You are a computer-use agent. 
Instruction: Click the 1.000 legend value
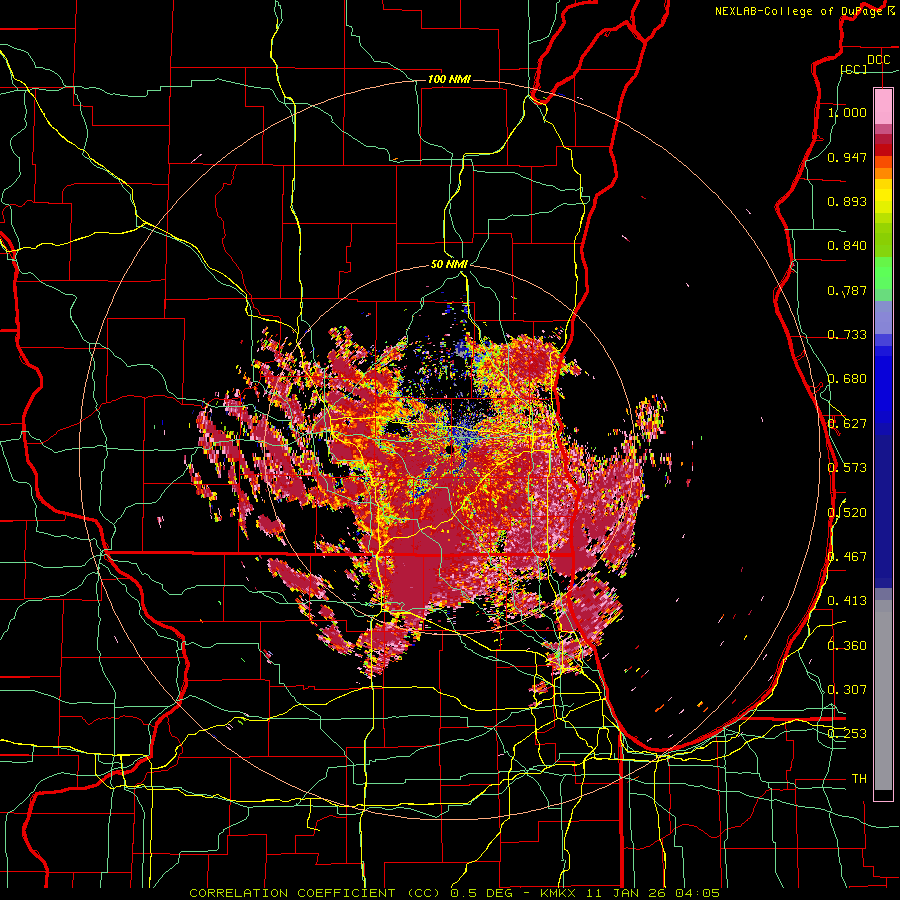[x=847, y=112]
